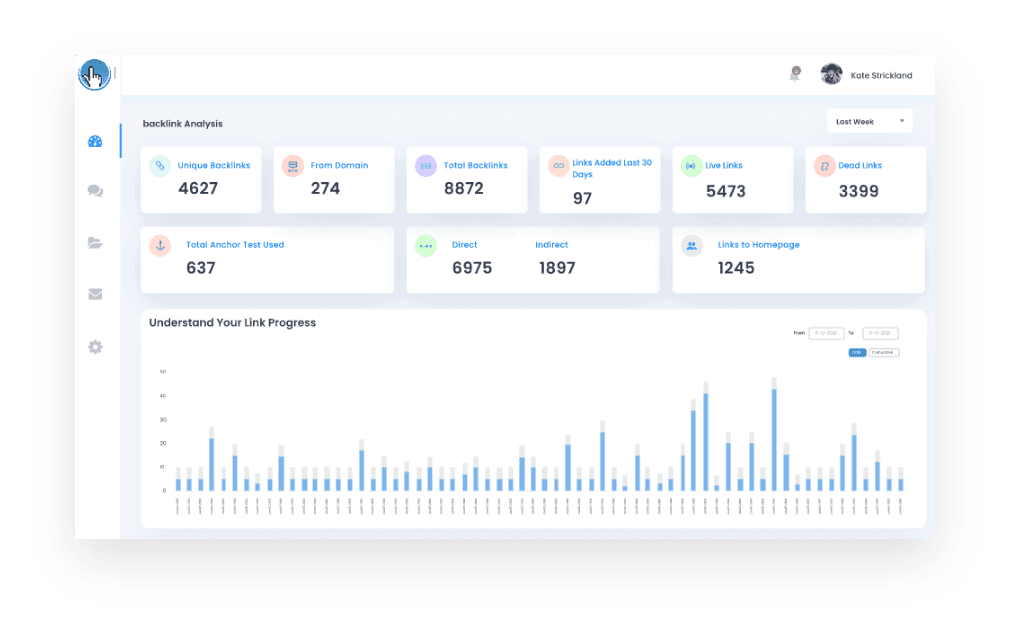Select the app logo at top of sidebar

pyautogui.click(x=94, y=74)
